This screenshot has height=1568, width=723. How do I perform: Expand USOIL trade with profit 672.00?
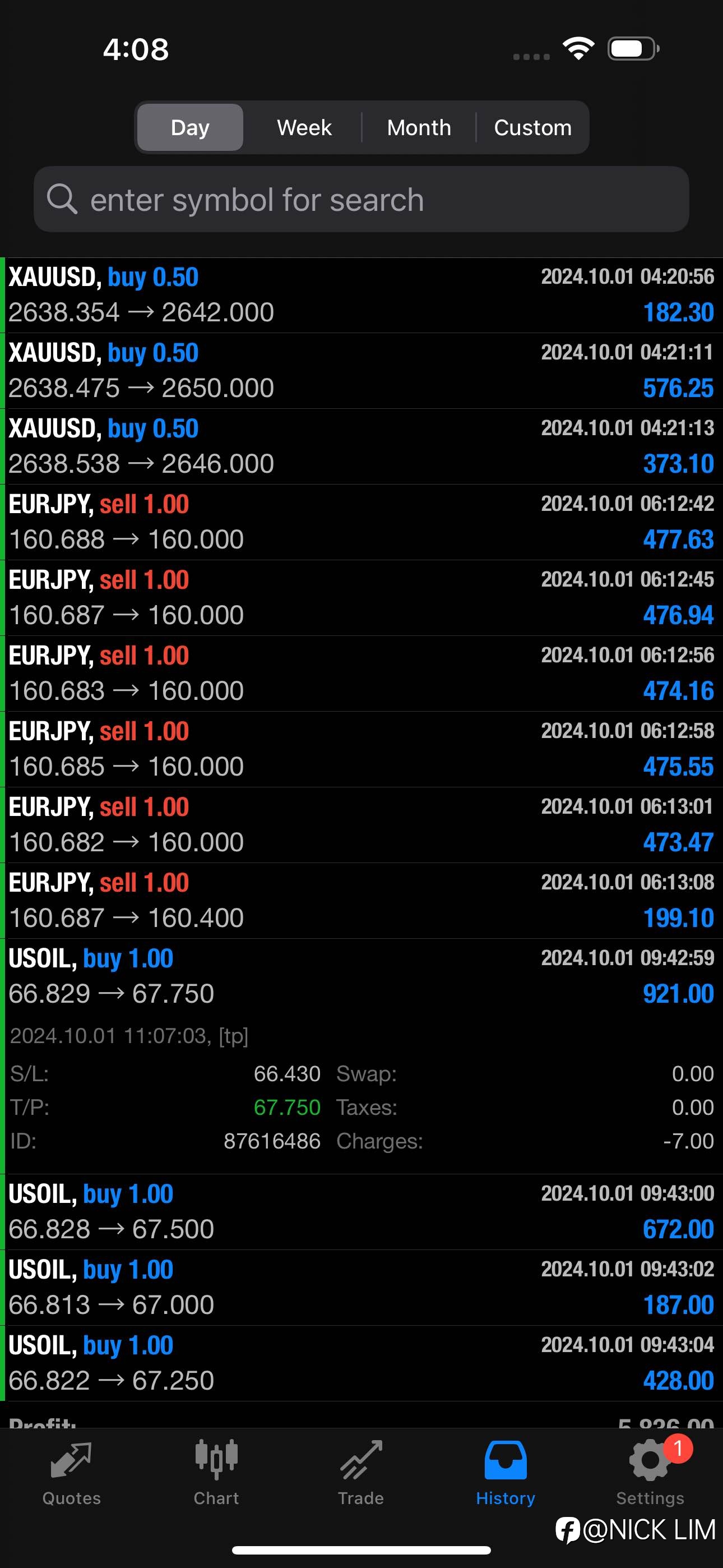(x=361, y=1212)
